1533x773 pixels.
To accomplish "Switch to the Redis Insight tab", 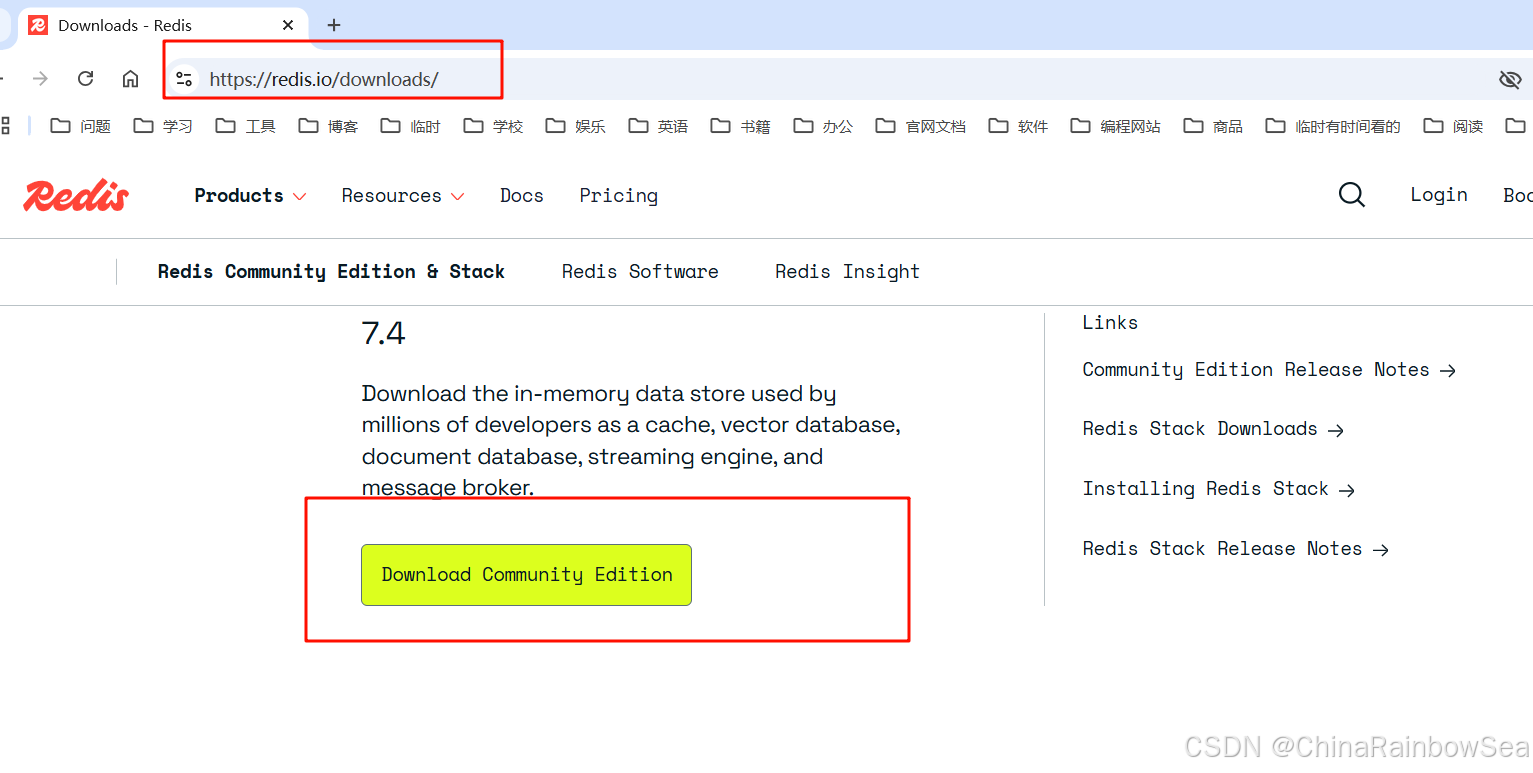I will coord(847,272).
